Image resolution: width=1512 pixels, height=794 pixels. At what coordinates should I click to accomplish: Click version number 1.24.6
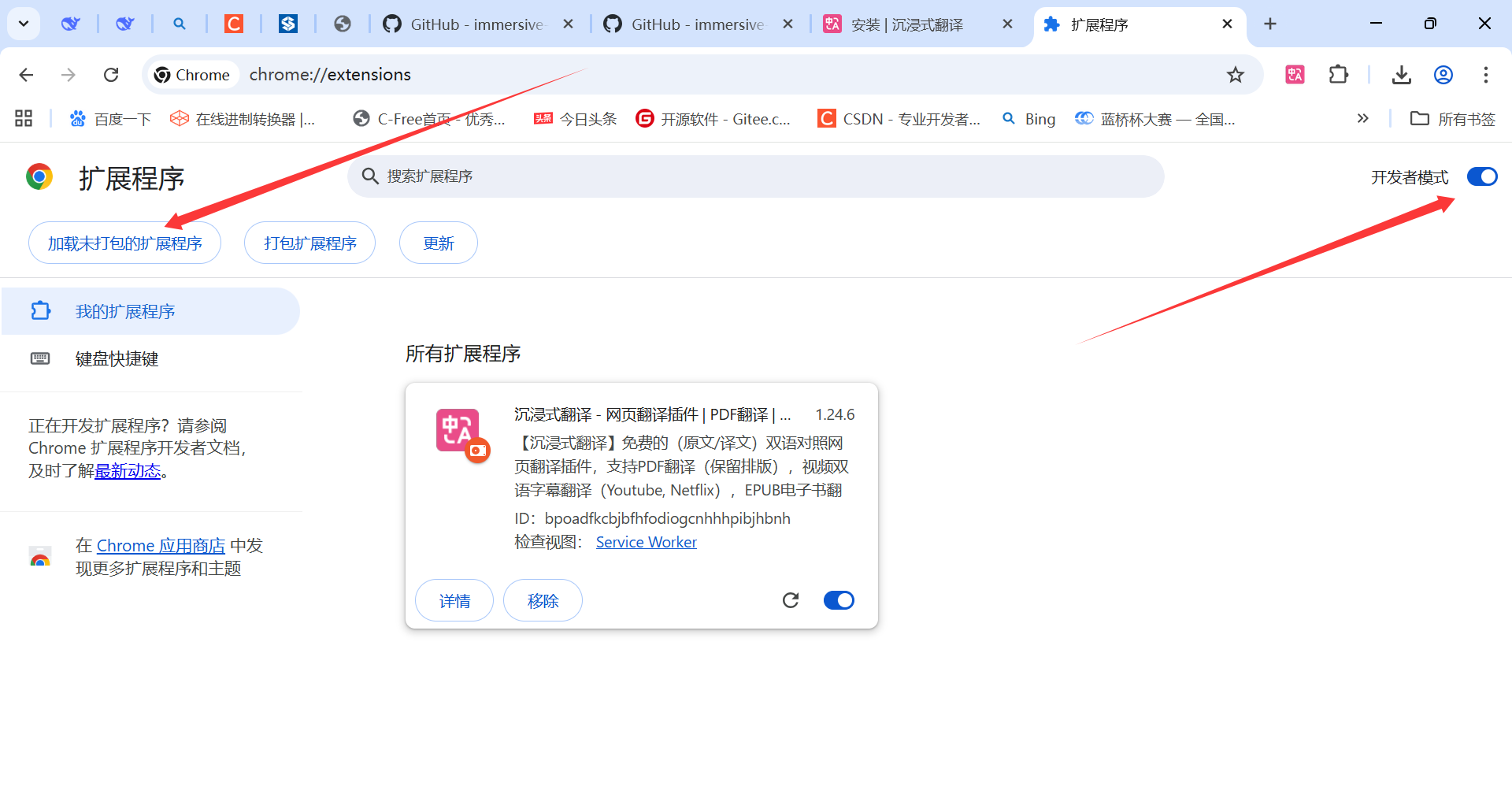[835, 414]
